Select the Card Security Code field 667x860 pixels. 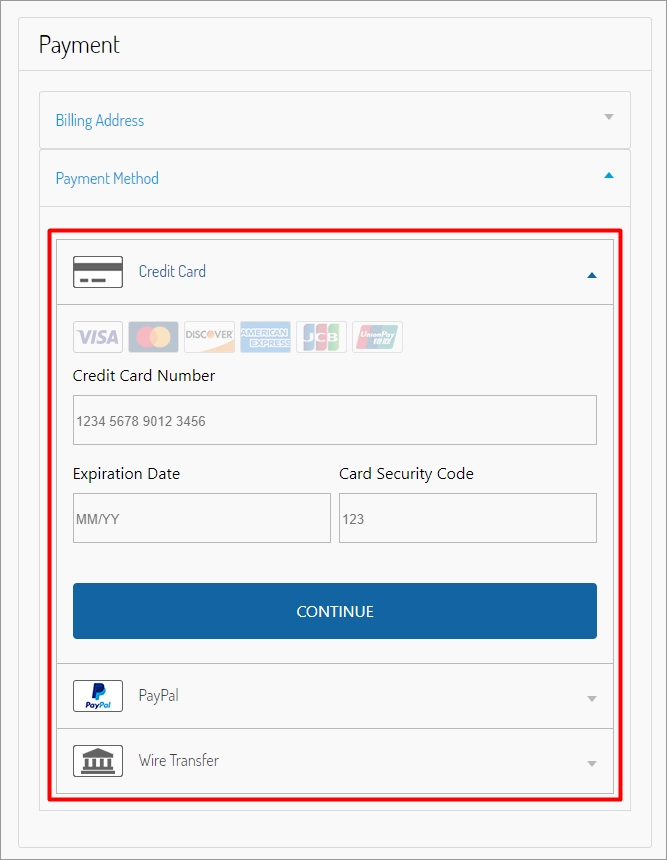(467, 518)
